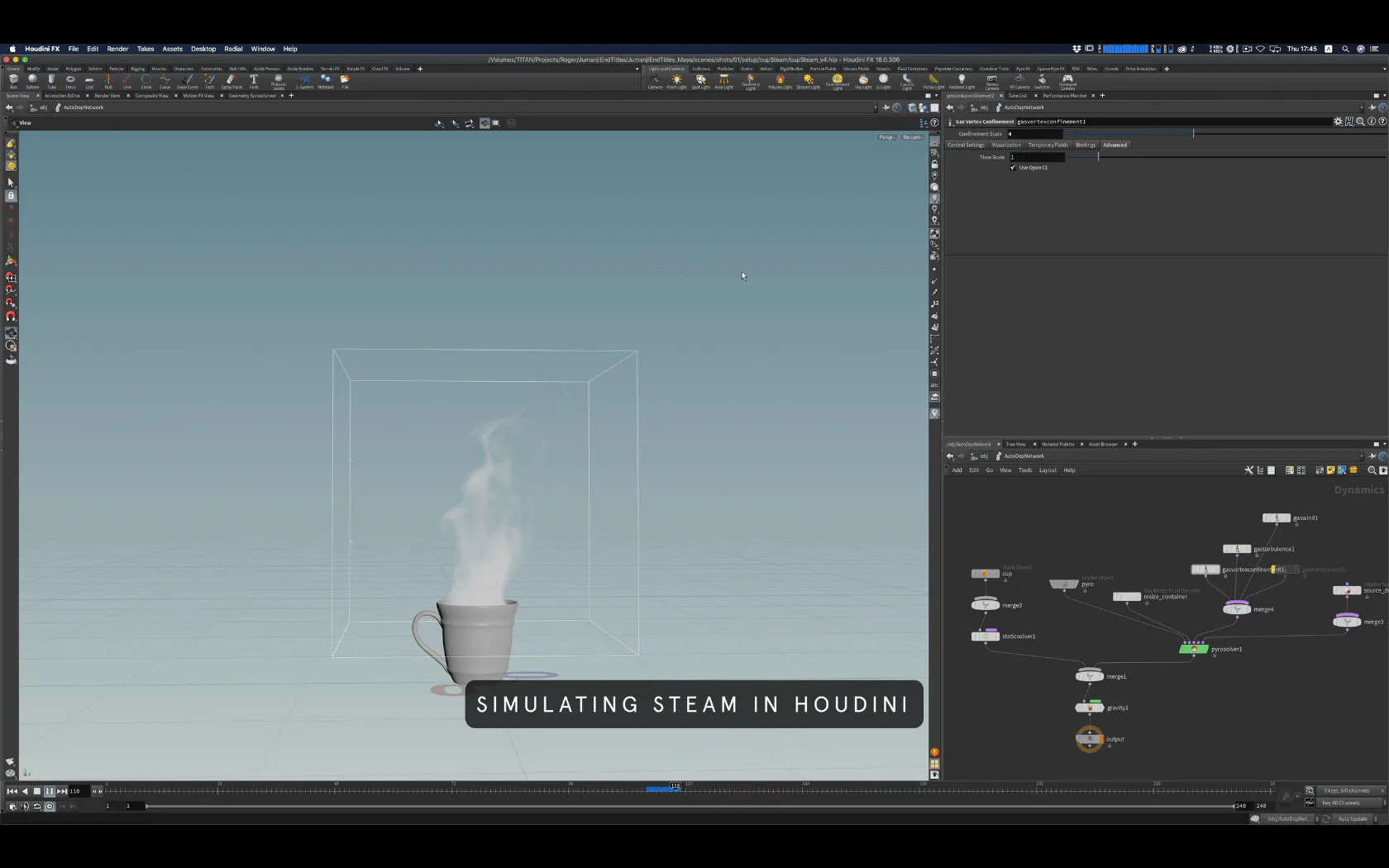Click the Switcher shelf tool
The image size is (1389, 868).
click(1042, 81)
